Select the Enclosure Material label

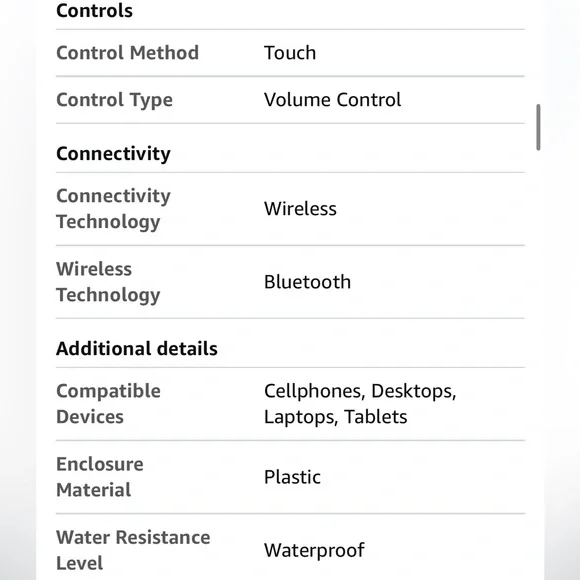100,477
